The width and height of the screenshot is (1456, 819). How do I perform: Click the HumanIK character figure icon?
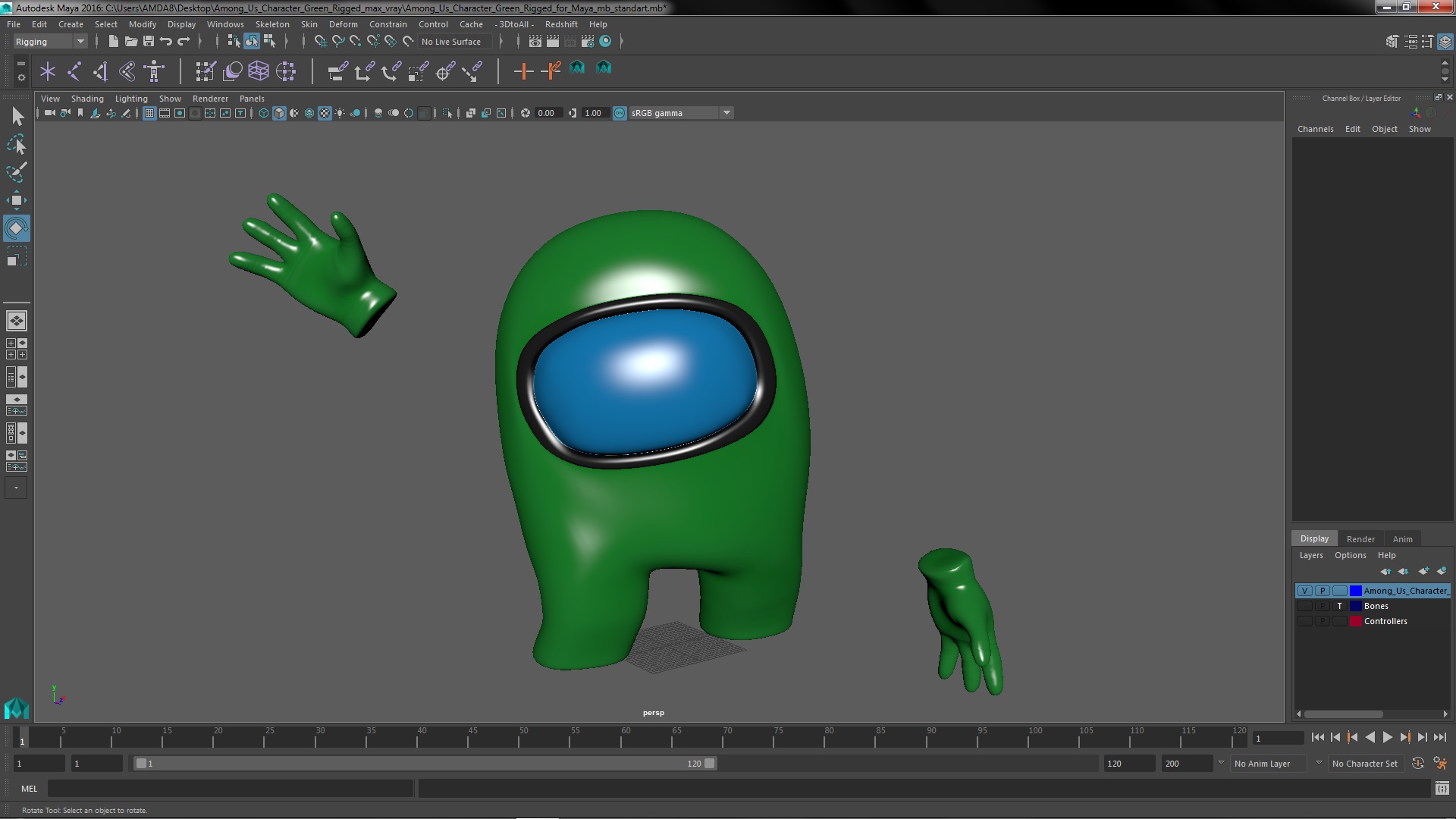(x=154, y=71)
